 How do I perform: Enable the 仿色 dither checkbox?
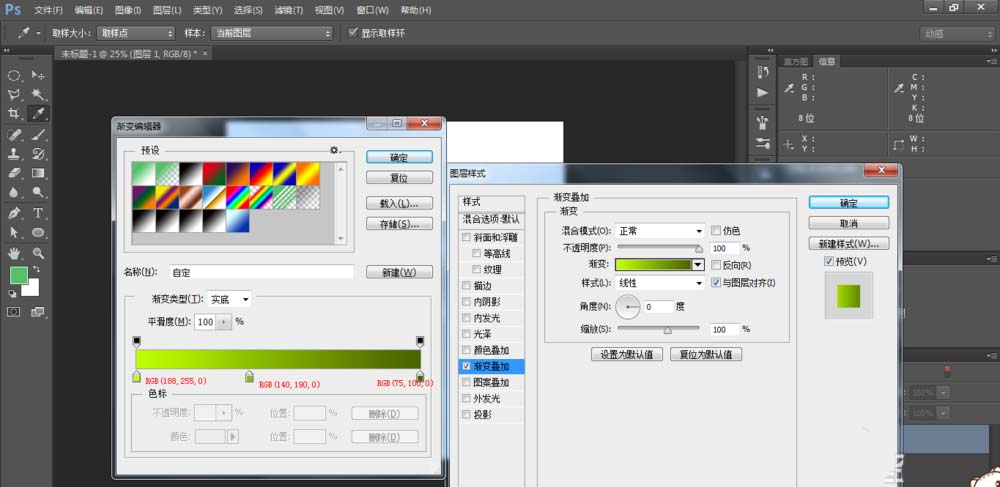point(716,231)
